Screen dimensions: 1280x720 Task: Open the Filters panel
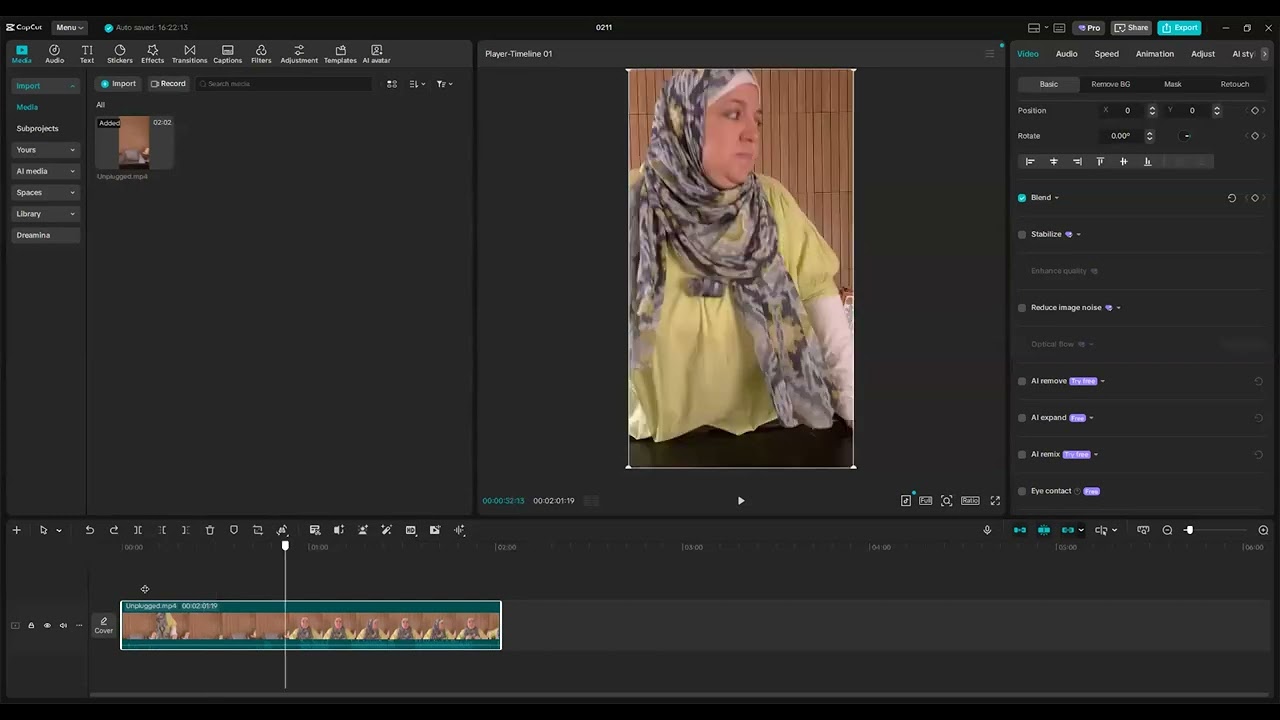tap(261, 54)
